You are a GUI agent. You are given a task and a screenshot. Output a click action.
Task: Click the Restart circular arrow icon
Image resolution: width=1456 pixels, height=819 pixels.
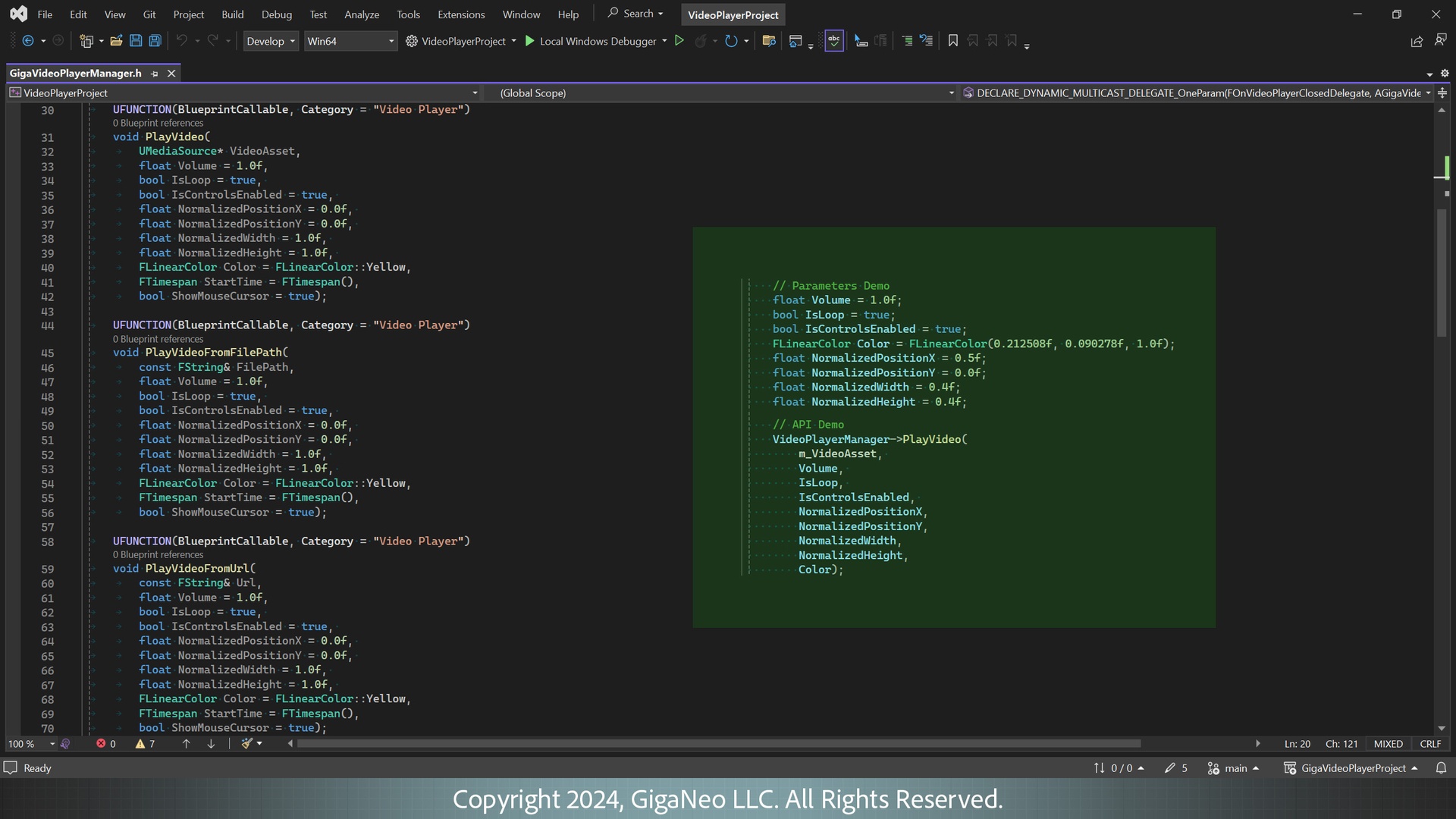pyautogui.click(x=731, y=41)
